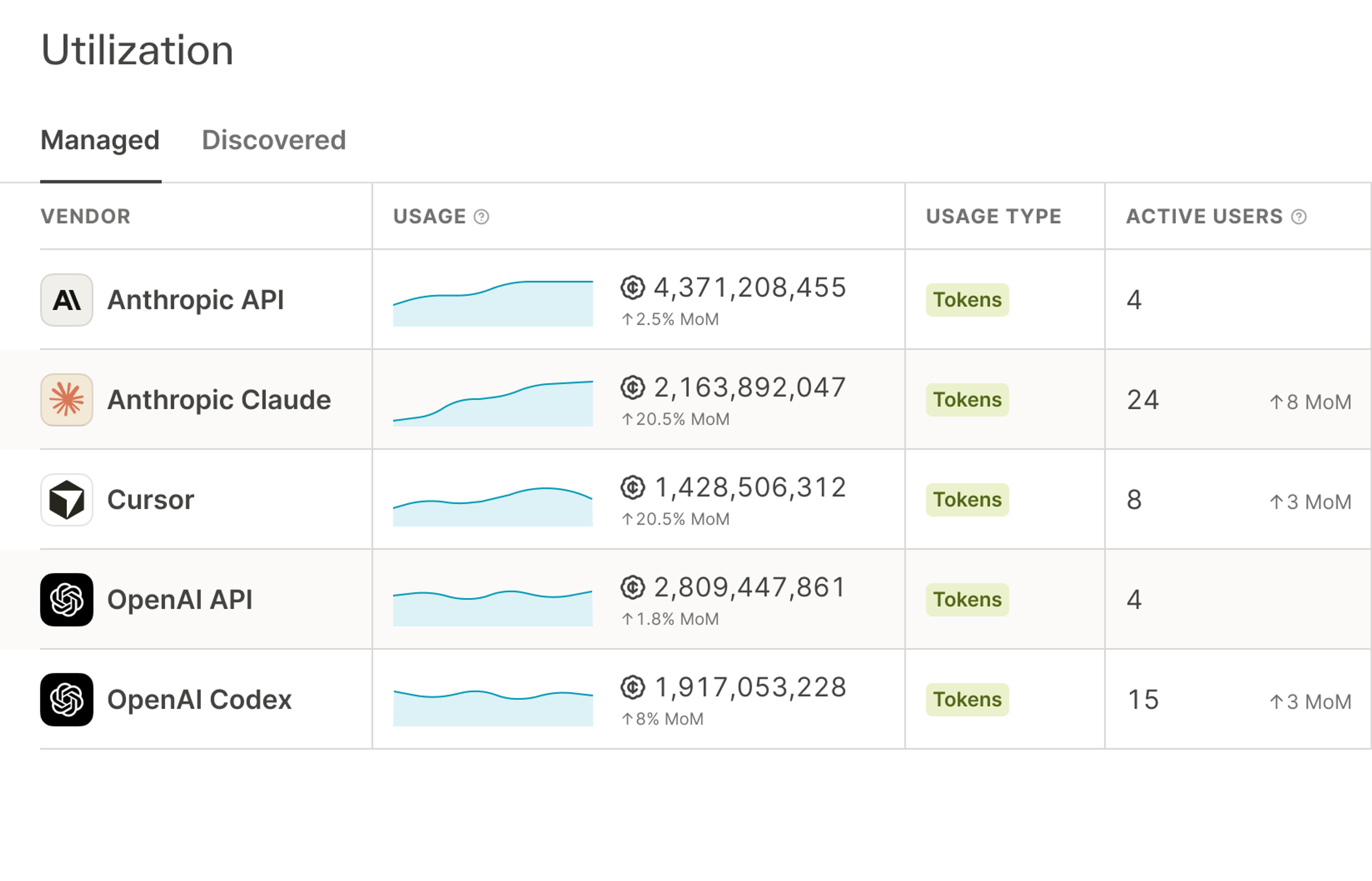Screen dimensions: 1372x881
Task: Click active users count 24
Action: pyautogui.click(x=1143, y=400)
